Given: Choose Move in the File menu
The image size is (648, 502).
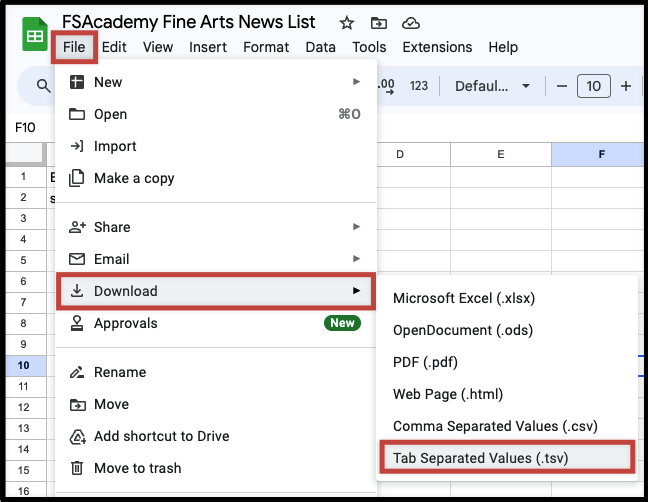Looking at the screenshot, I should [x=216, y=404].
